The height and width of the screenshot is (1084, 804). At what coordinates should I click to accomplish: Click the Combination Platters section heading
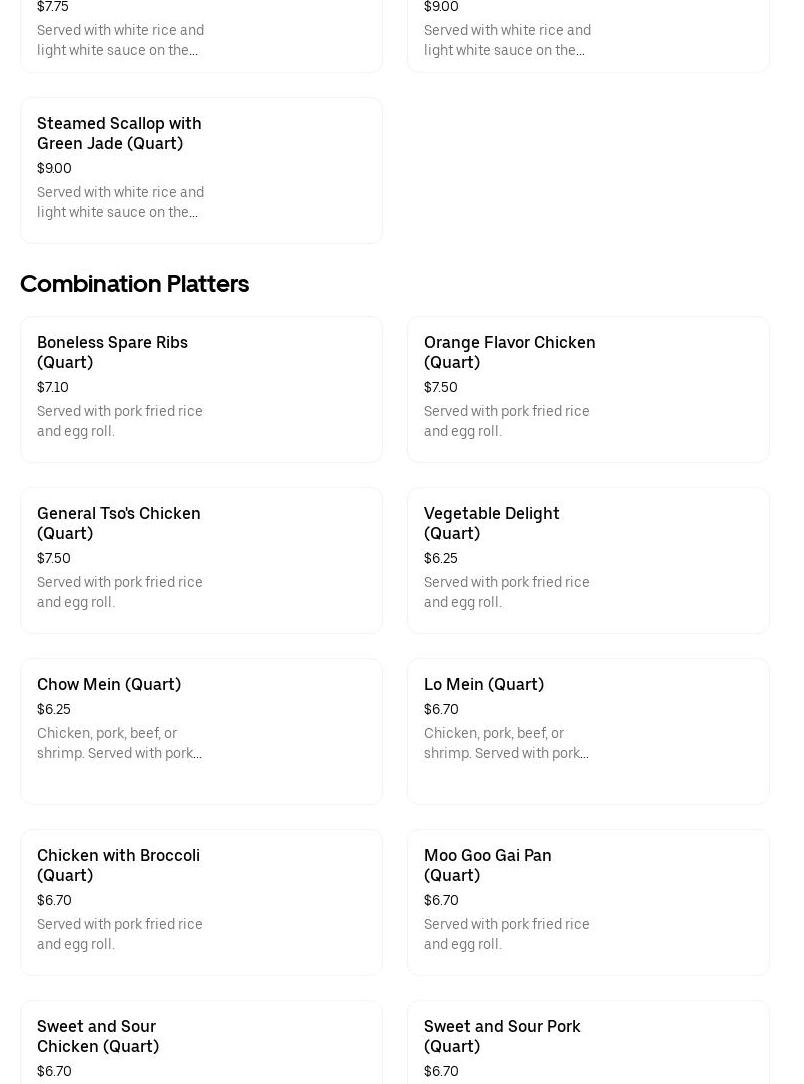point(134,284)
